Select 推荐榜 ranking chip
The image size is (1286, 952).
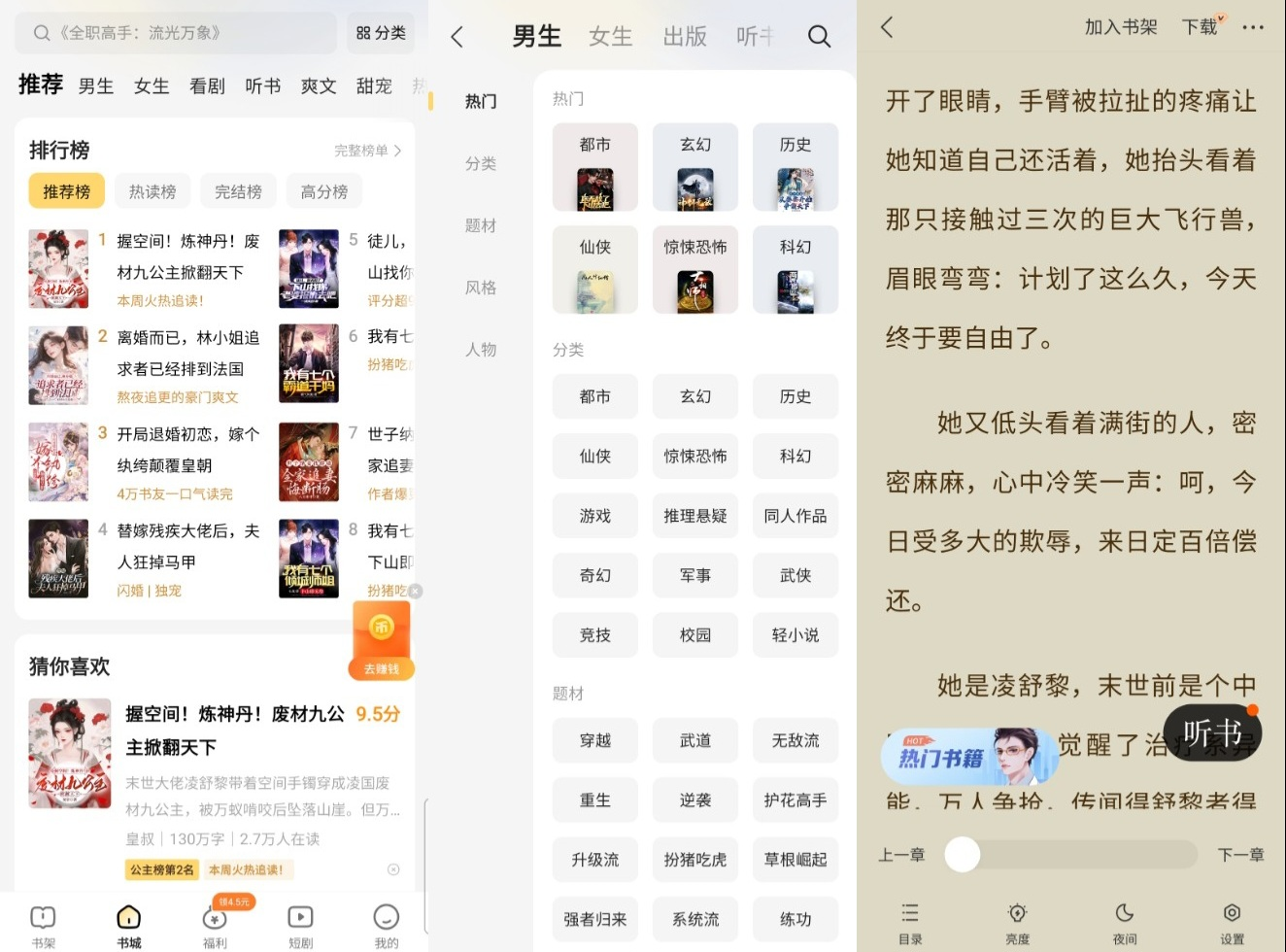point(66,191)
